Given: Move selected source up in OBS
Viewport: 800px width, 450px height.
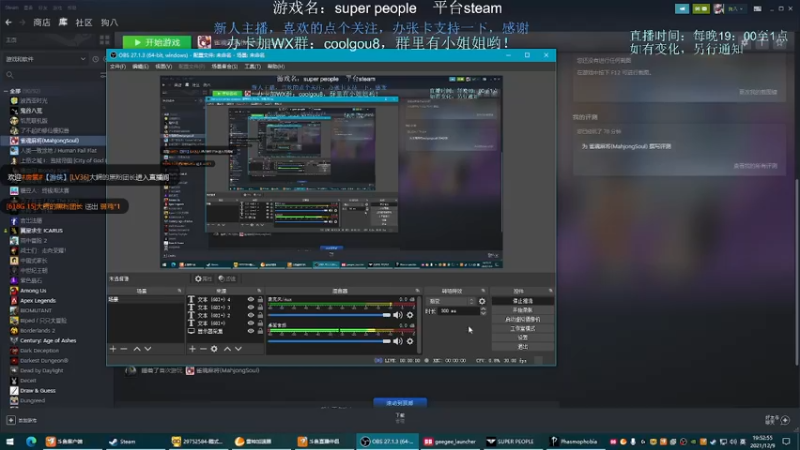Looking at the screenshot, I should point(227,349).
